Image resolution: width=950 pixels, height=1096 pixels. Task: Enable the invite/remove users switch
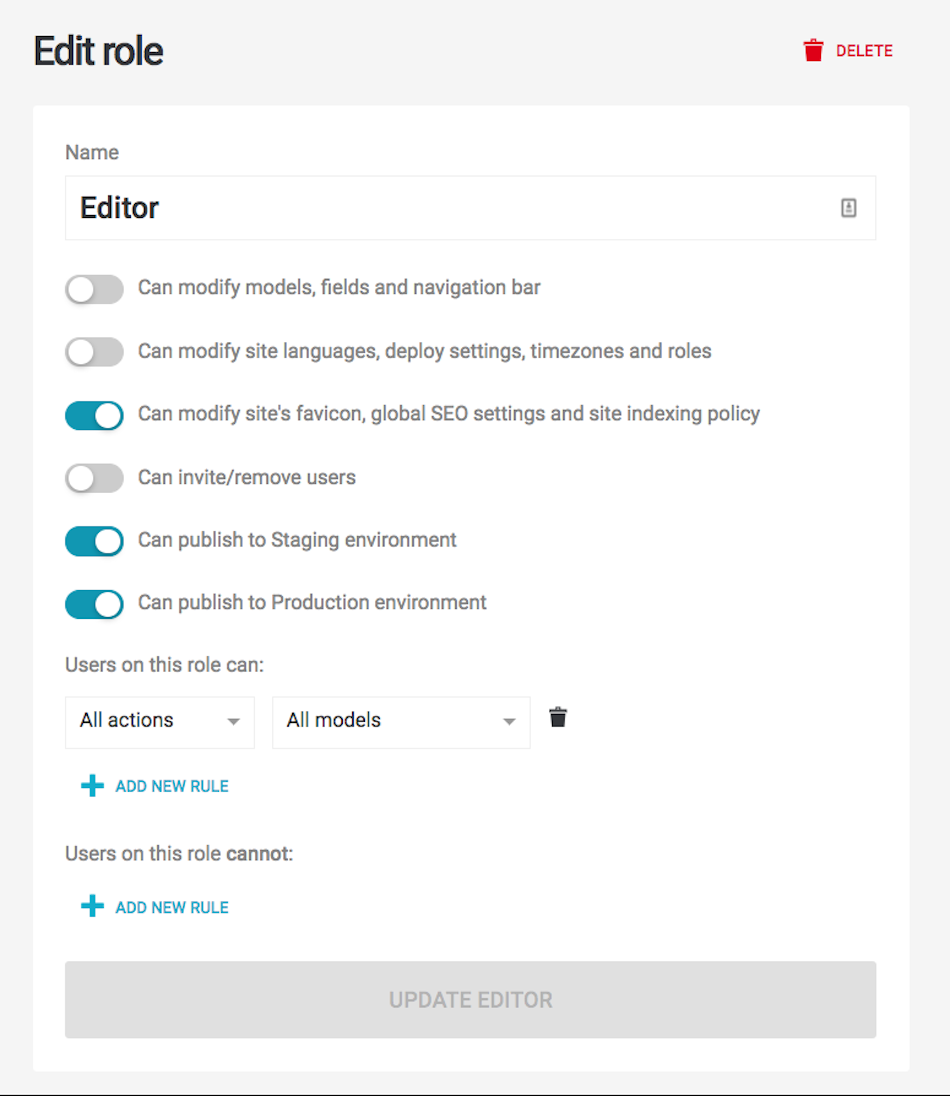(x=94, y=478)
